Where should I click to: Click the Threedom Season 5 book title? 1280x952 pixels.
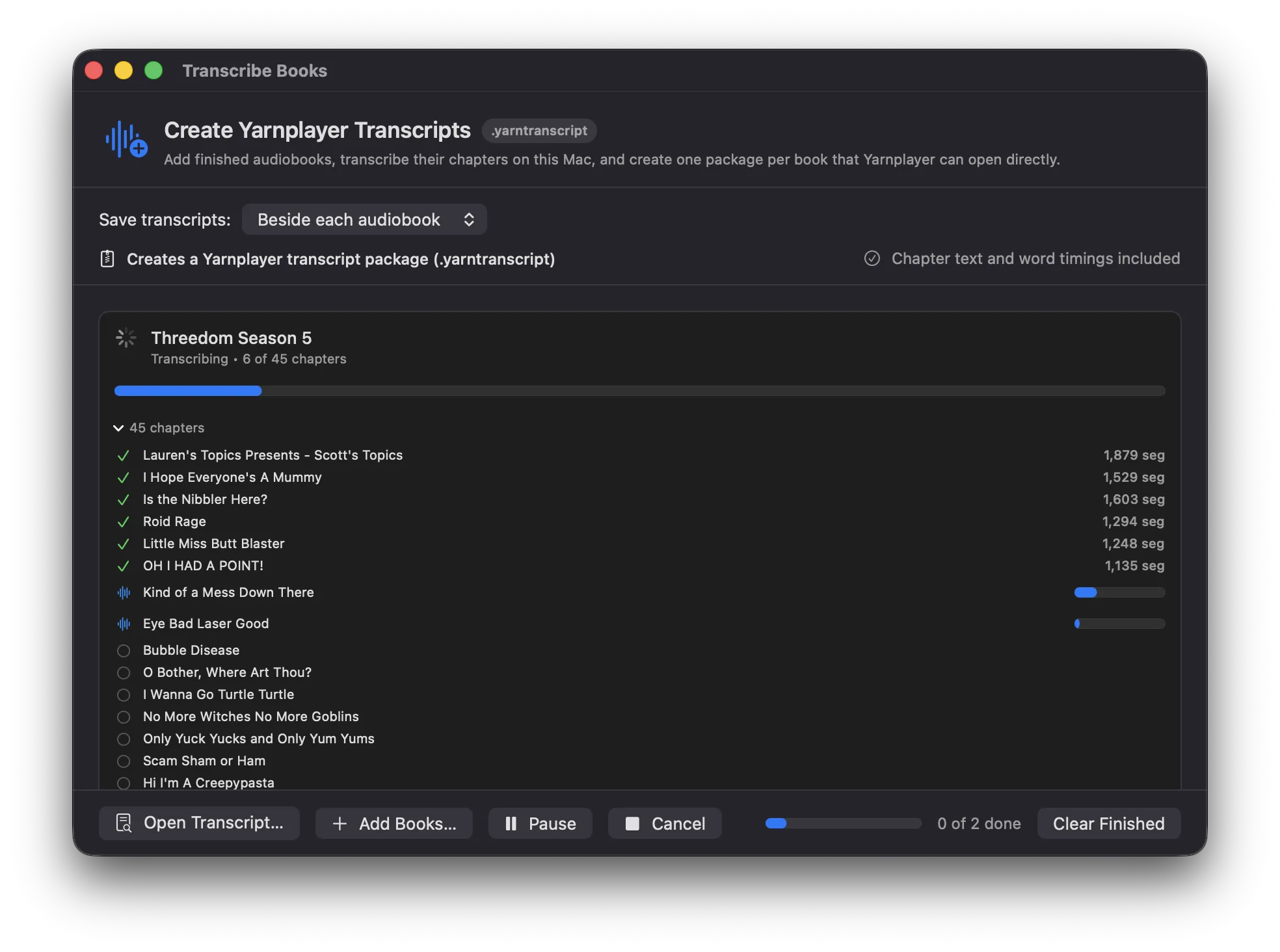point(232,338)
